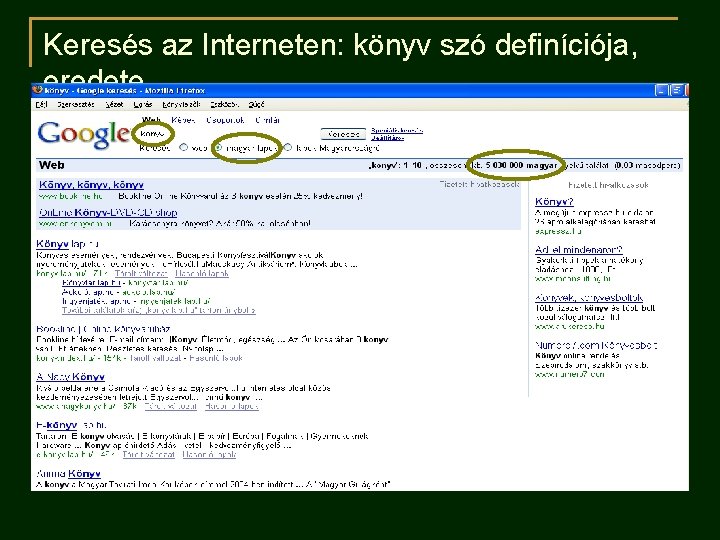Open the Online Könyv-DVD-CD shop ad link
The width and height of the screenshot is (720, 540).
click(x=108, y=213)
